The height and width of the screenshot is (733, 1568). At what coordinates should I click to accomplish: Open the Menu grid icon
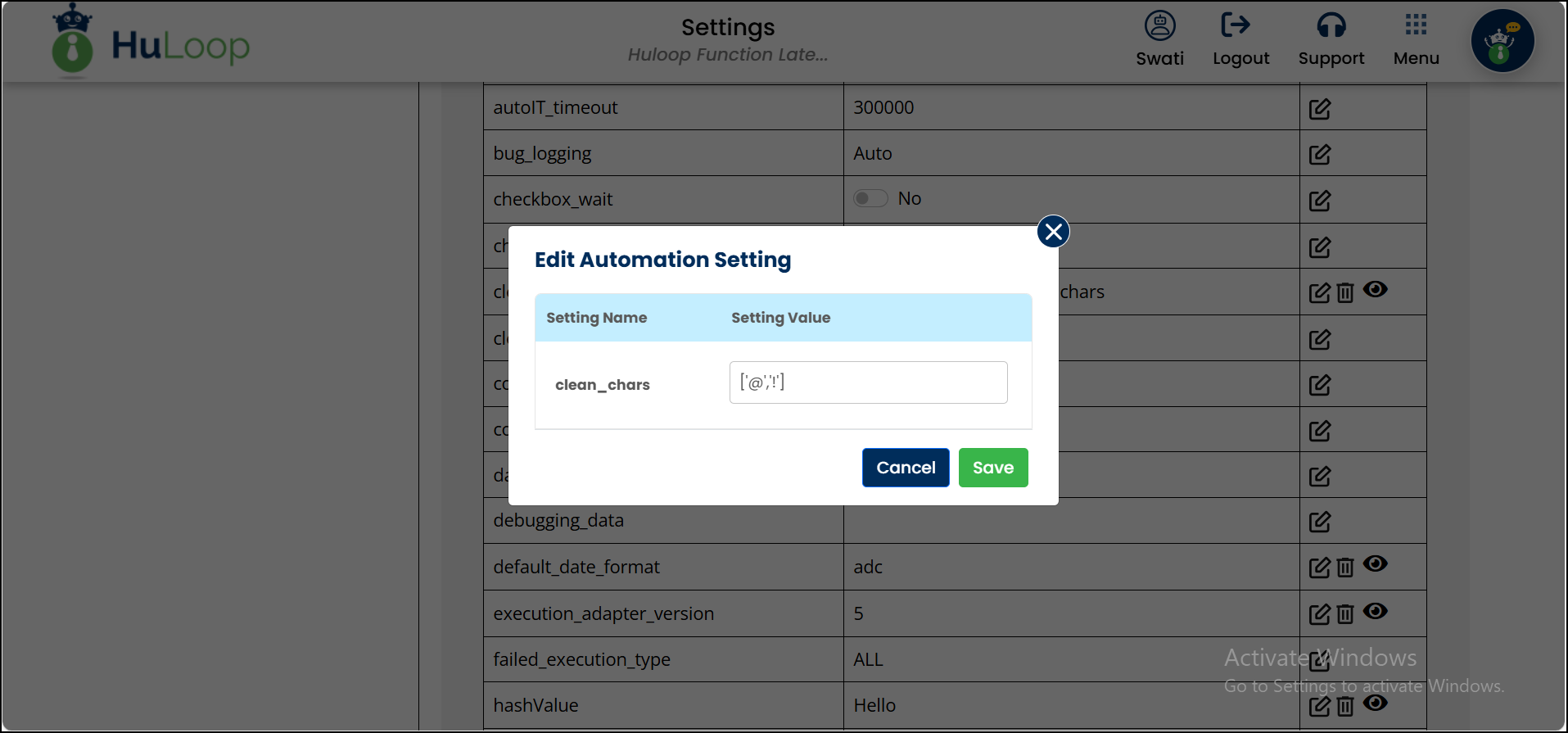click(x=1416, y=25)
